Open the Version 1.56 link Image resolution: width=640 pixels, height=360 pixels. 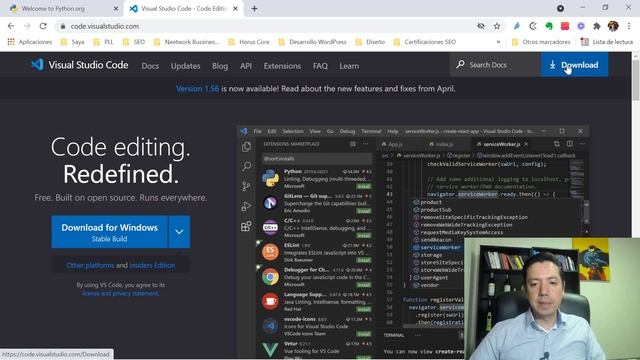pyautogui.click(x=198, y=89)
